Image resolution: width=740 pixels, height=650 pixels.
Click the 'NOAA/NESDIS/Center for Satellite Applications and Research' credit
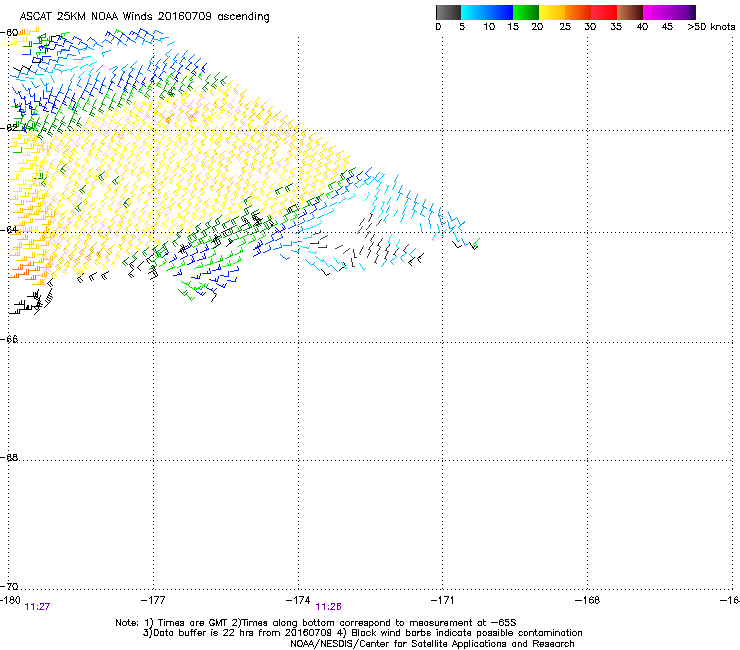click(x=432, y=643)
